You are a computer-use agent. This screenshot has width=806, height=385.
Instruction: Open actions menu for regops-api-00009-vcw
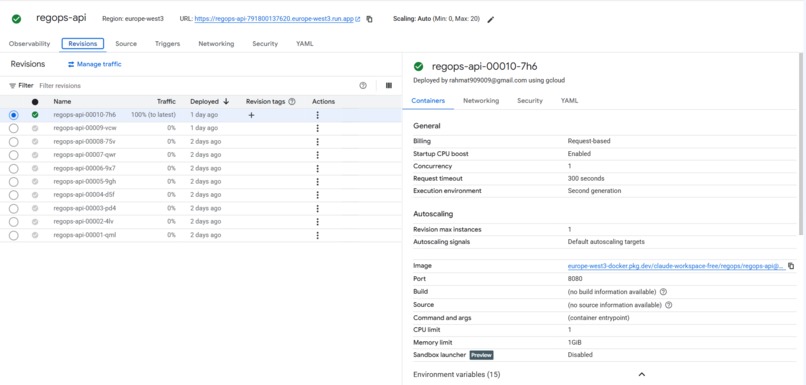pyautogui.click(x=317, y=128)
